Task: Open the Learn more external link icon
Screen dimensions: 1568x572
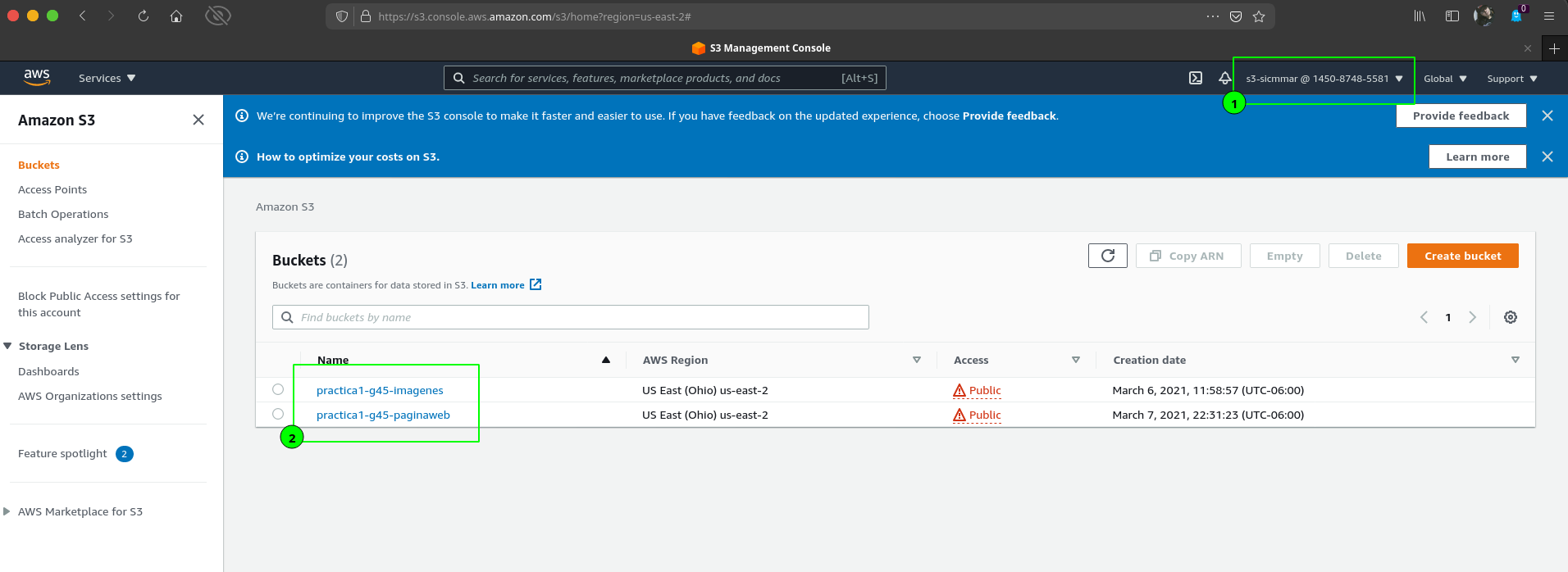Action: [536, 284]
